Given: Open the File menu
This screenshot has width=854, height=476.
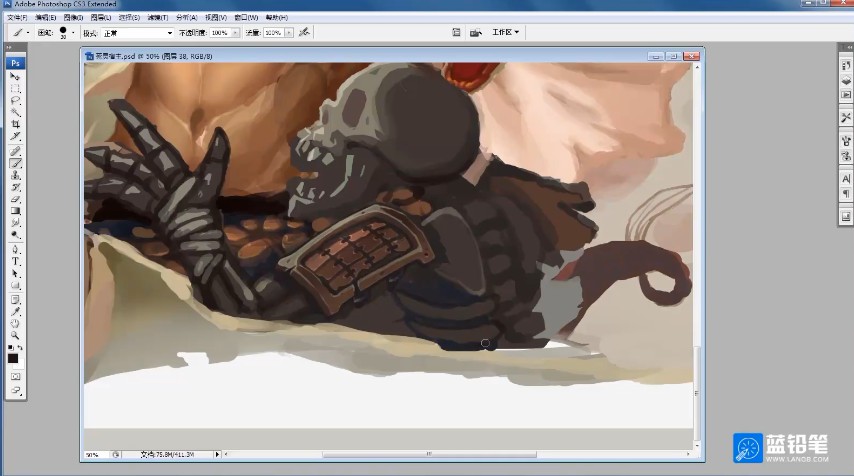Looking at the screenshot, I should [17, 17].
